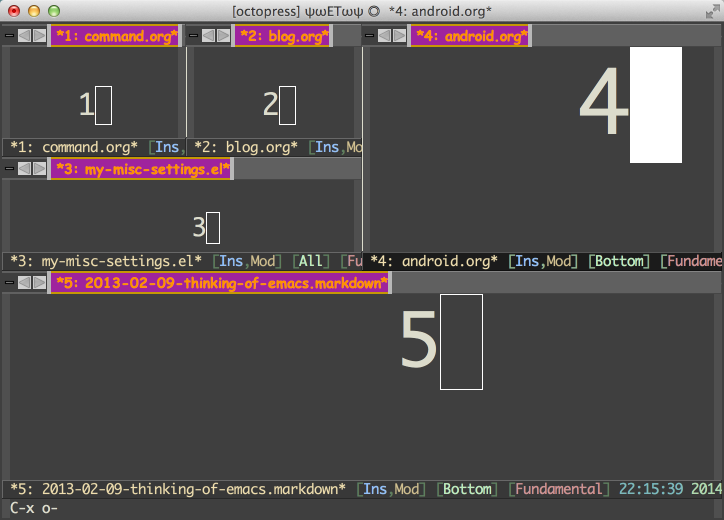Click yellow minimize button of Emacs window

tap(34, 11)
